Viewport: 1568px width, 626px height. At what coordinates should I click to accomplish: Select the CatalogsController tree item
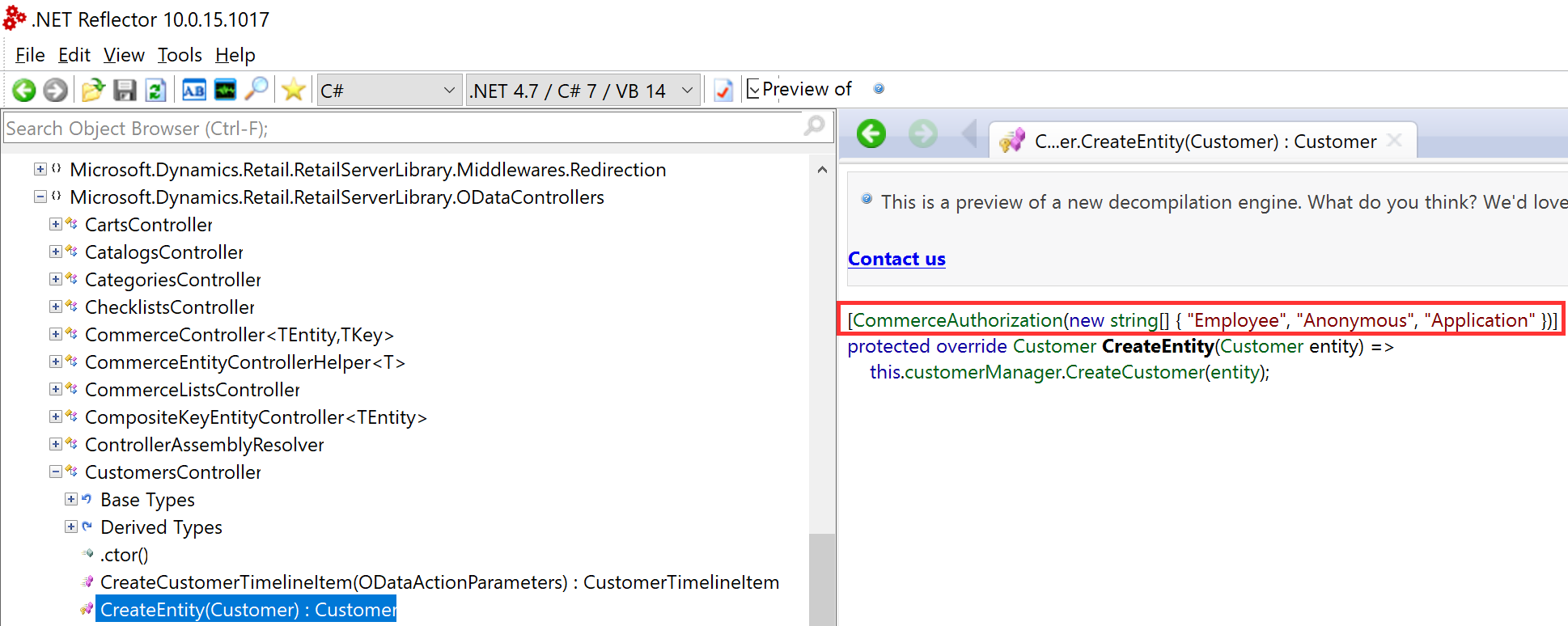pos(164,252)
